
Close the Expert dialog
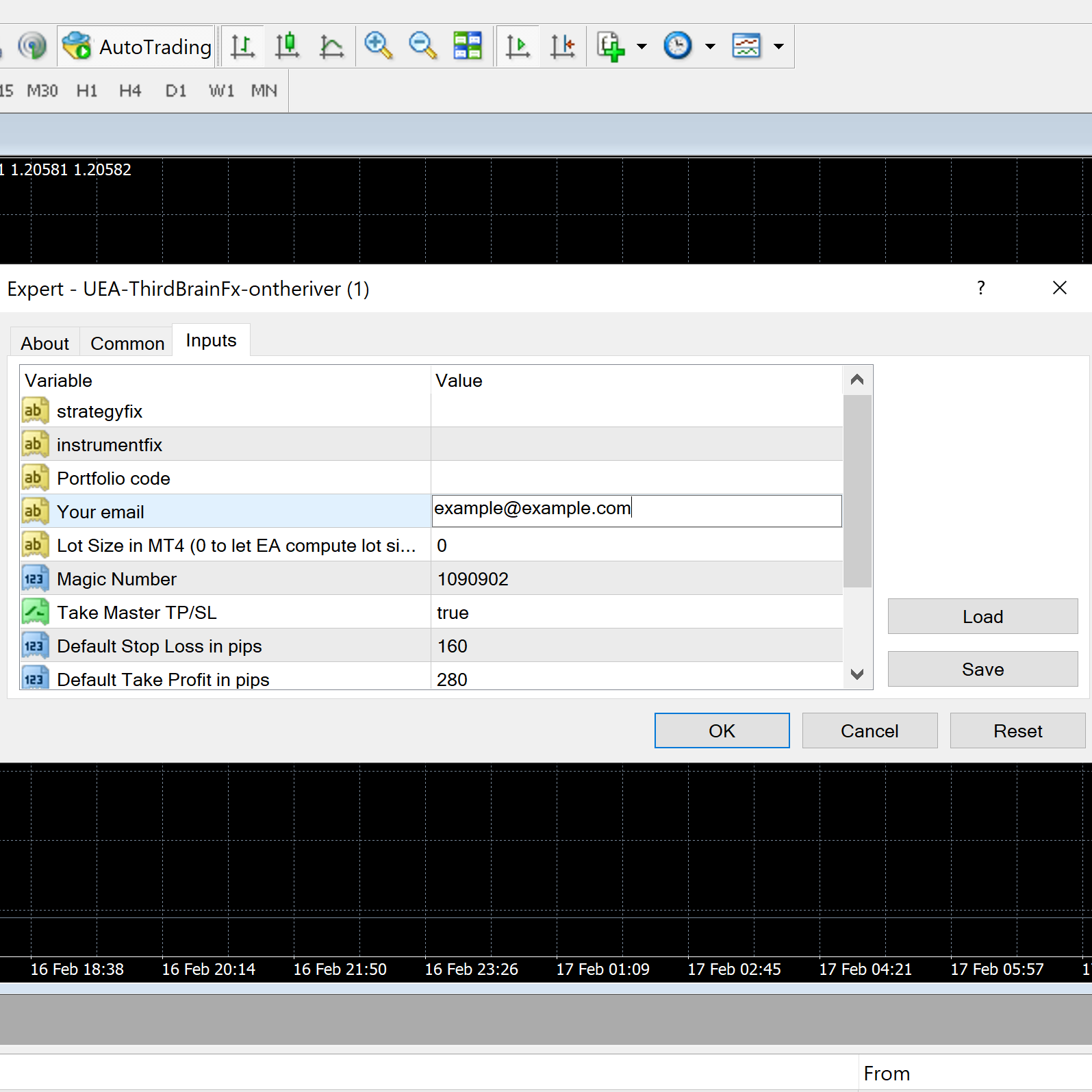click(x=1060, y=288)
